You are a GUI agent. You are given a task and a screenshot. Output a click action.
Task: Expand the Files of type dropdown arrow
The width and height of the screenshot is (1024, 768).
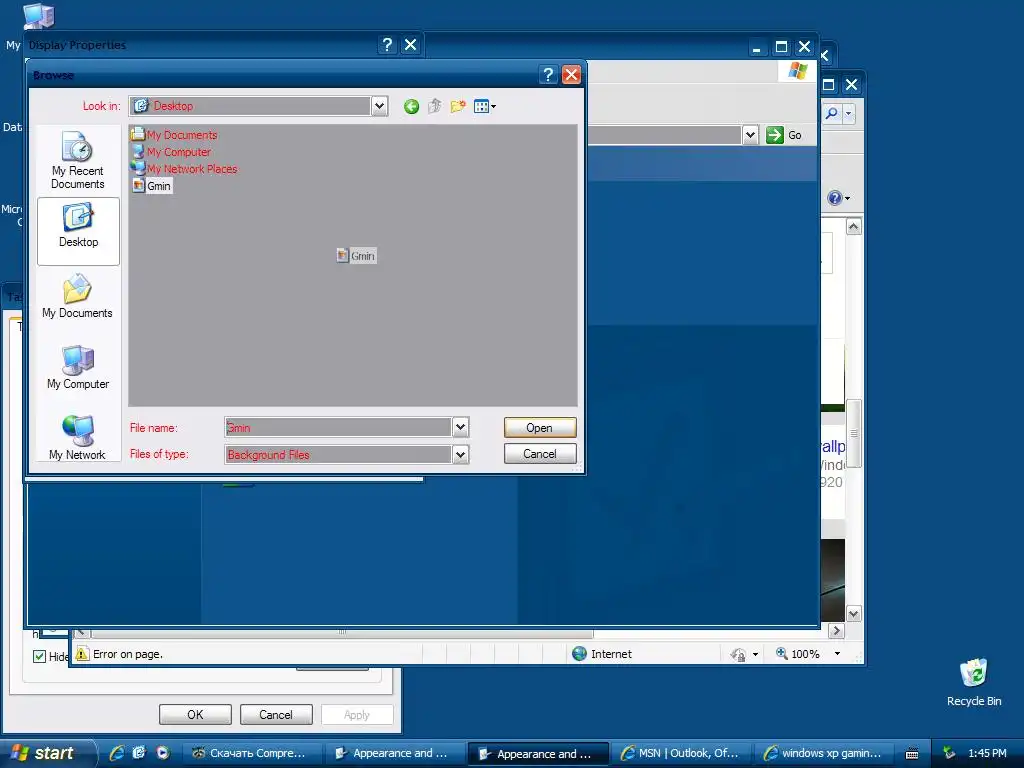(460, 455)
